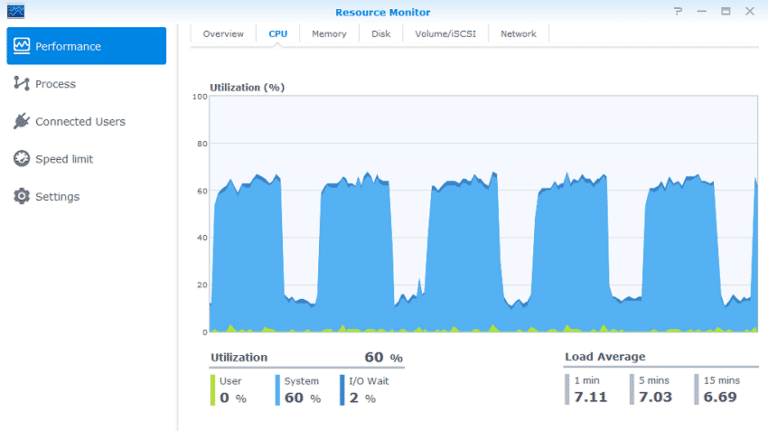Click the '80' y-axis label
Image resolution: width=768 pixels, height=431 pixels.
coord(202,144)
